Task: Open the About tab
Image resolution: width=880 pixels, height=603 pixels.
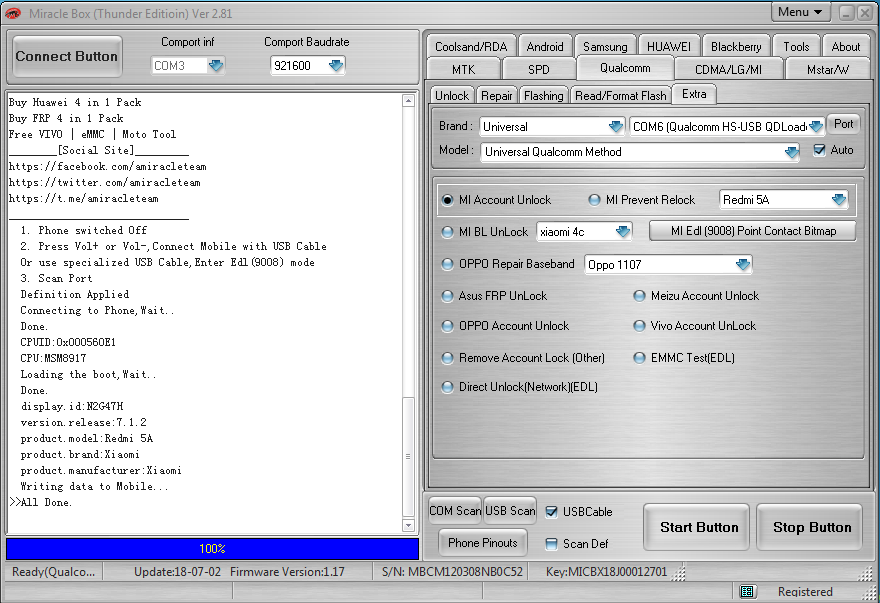Action: pos(846,47)
